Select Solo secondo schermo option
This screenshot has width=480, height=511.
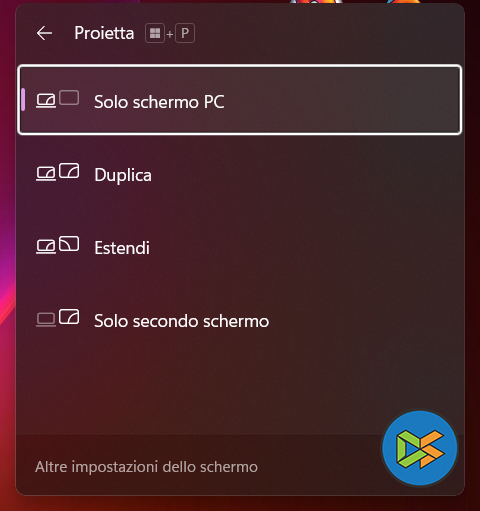240,320
